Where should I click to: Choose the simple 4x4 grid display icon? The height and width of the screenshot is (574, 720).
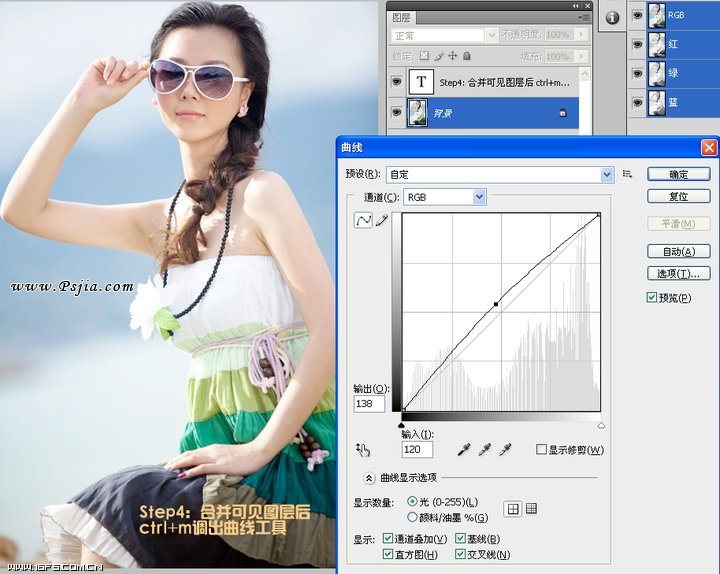pos(512,509)
